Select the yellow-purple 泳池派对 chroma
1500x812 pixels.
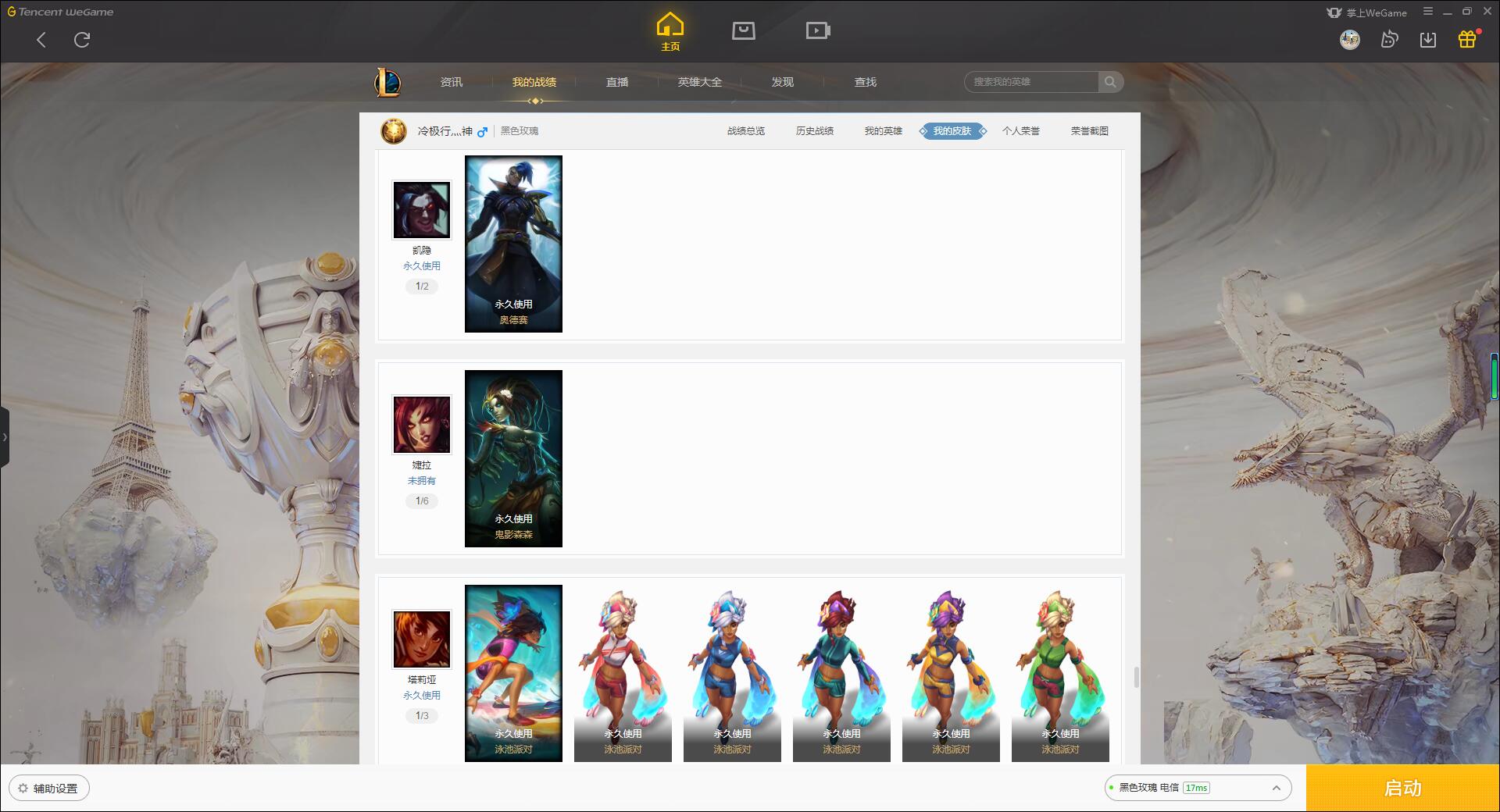pyautogui.click(x=951, y=673)
